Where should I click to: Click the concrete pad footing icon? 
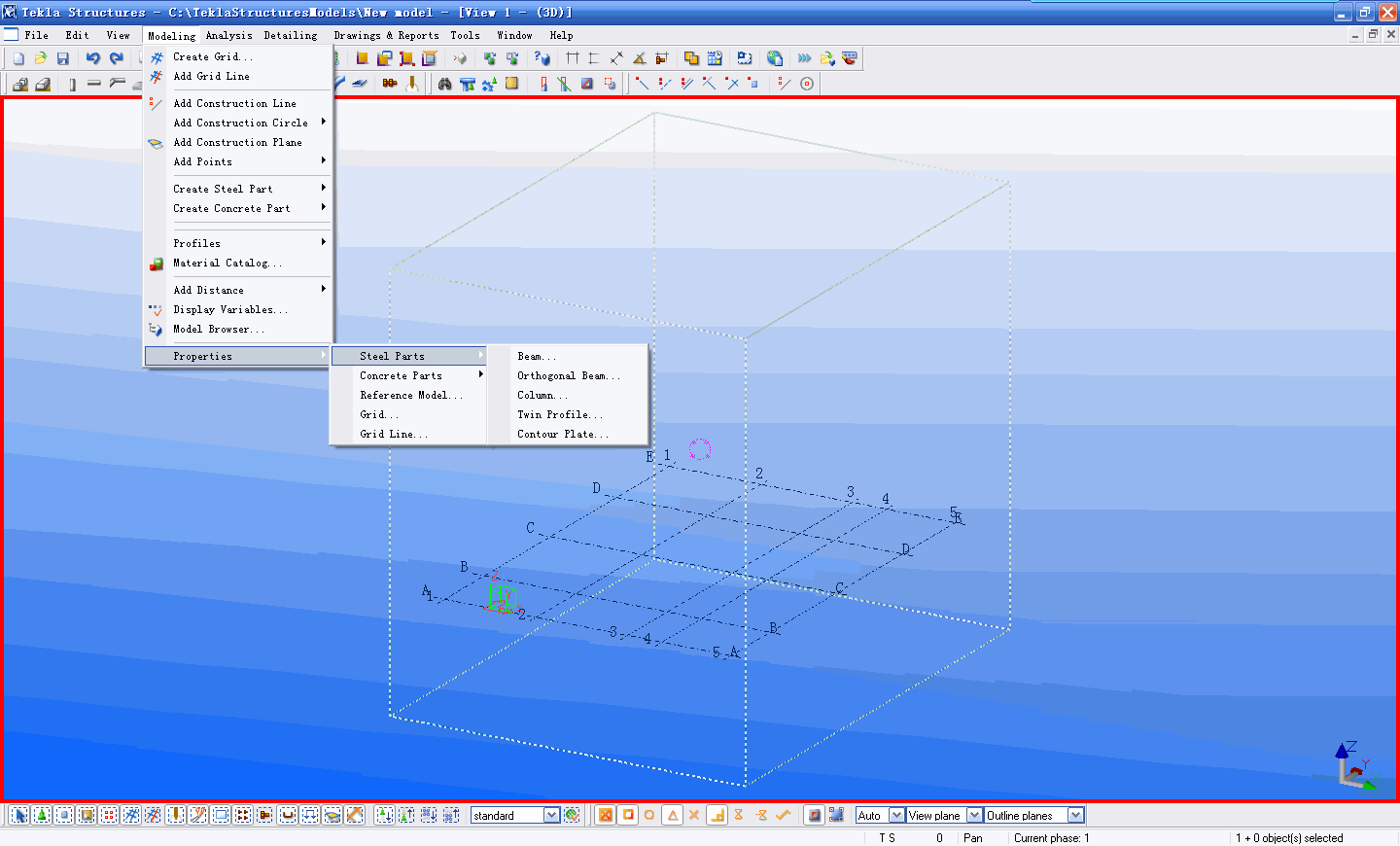20,84
